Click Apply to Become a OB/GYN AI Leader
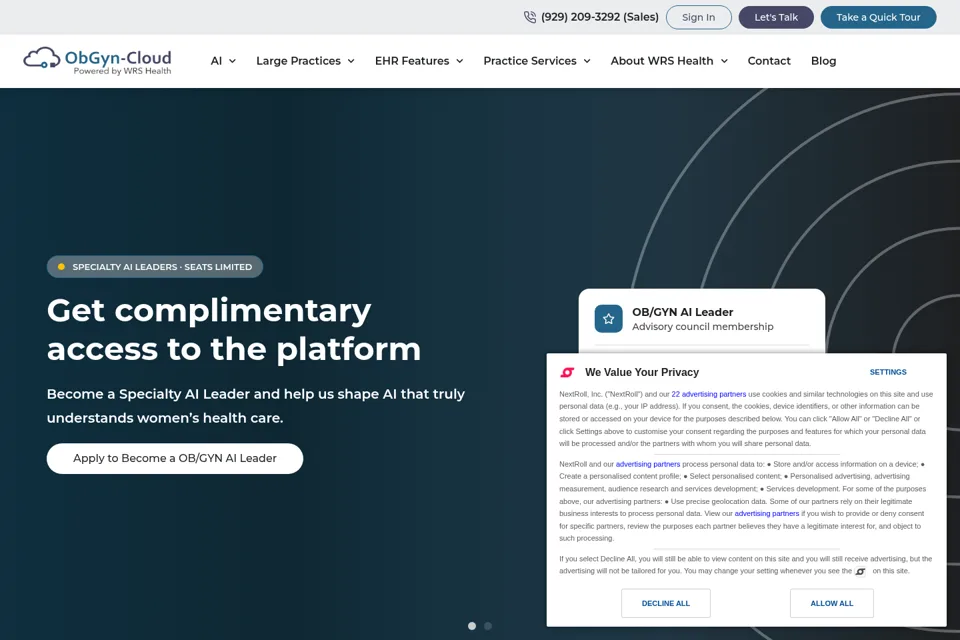Screen dimensions: 960x640 174,458
